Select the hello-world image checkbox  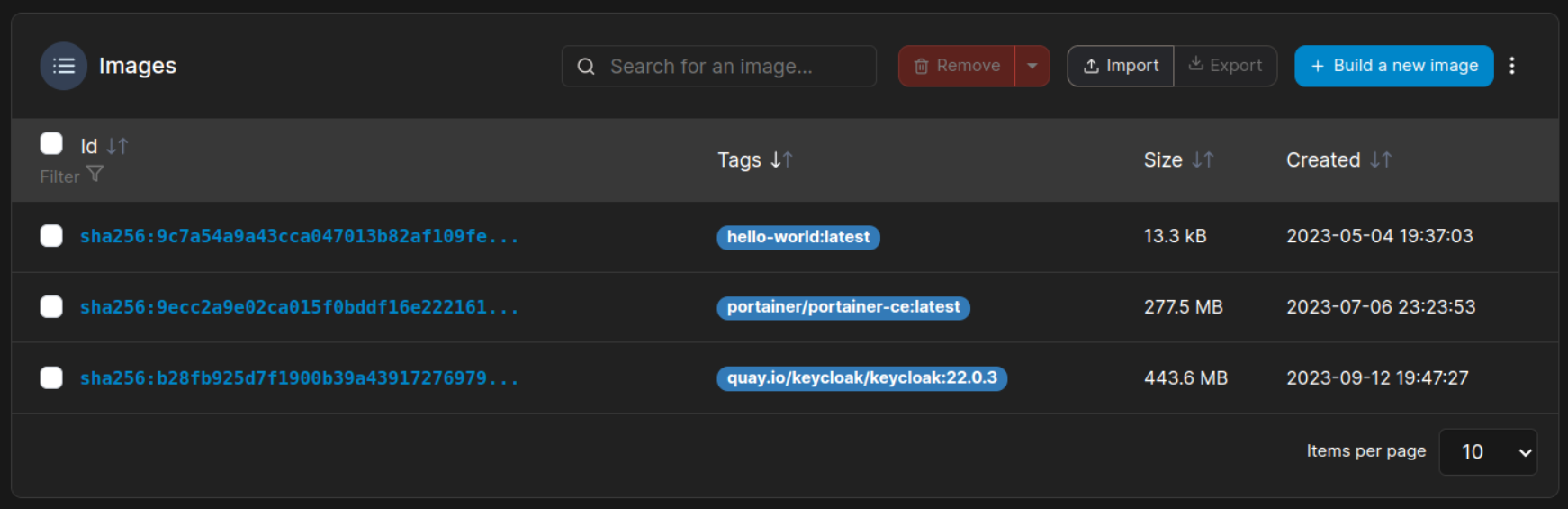tap(51, 236)
